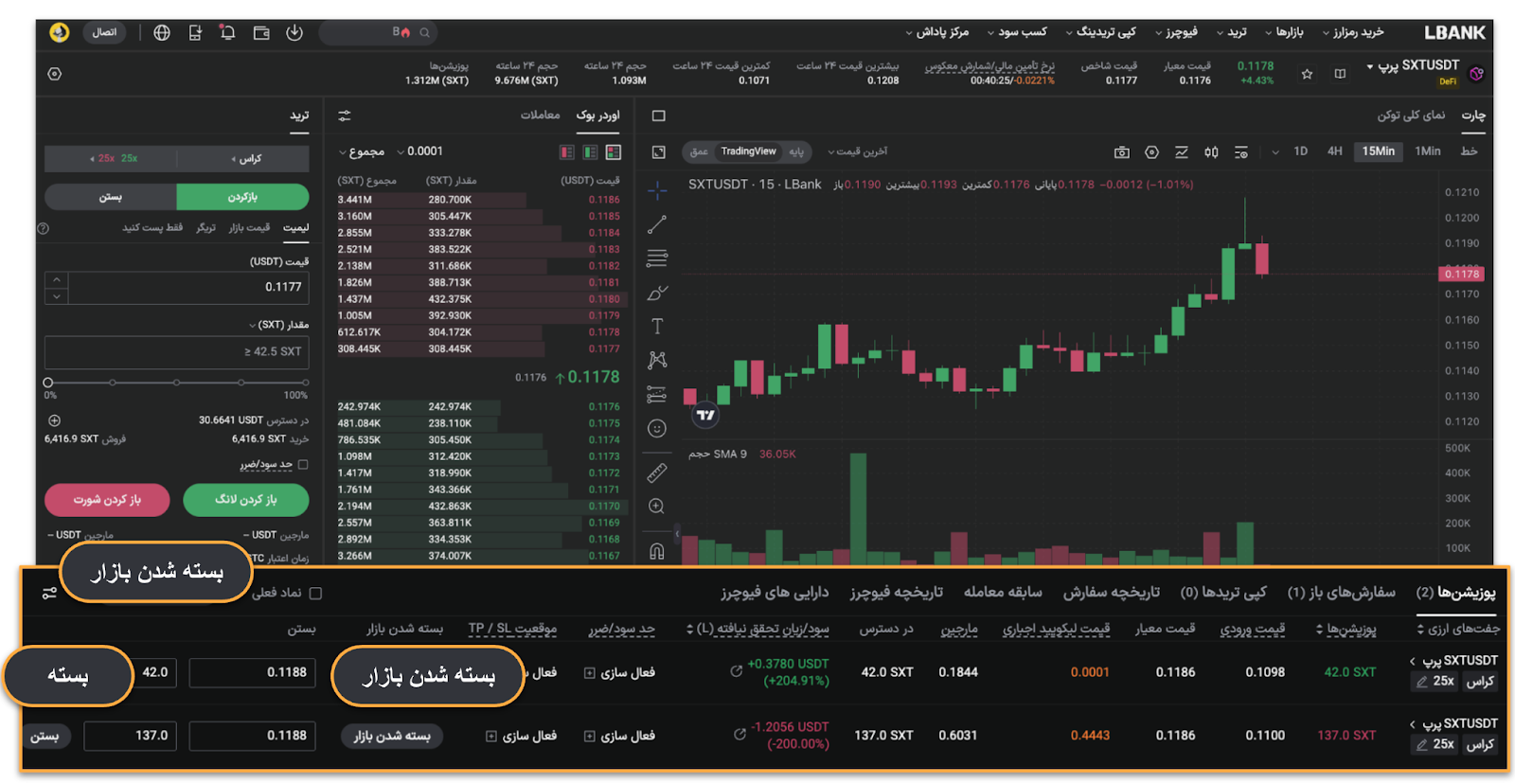Switch to the Trades (معاملات) tab

pos(540,116)
